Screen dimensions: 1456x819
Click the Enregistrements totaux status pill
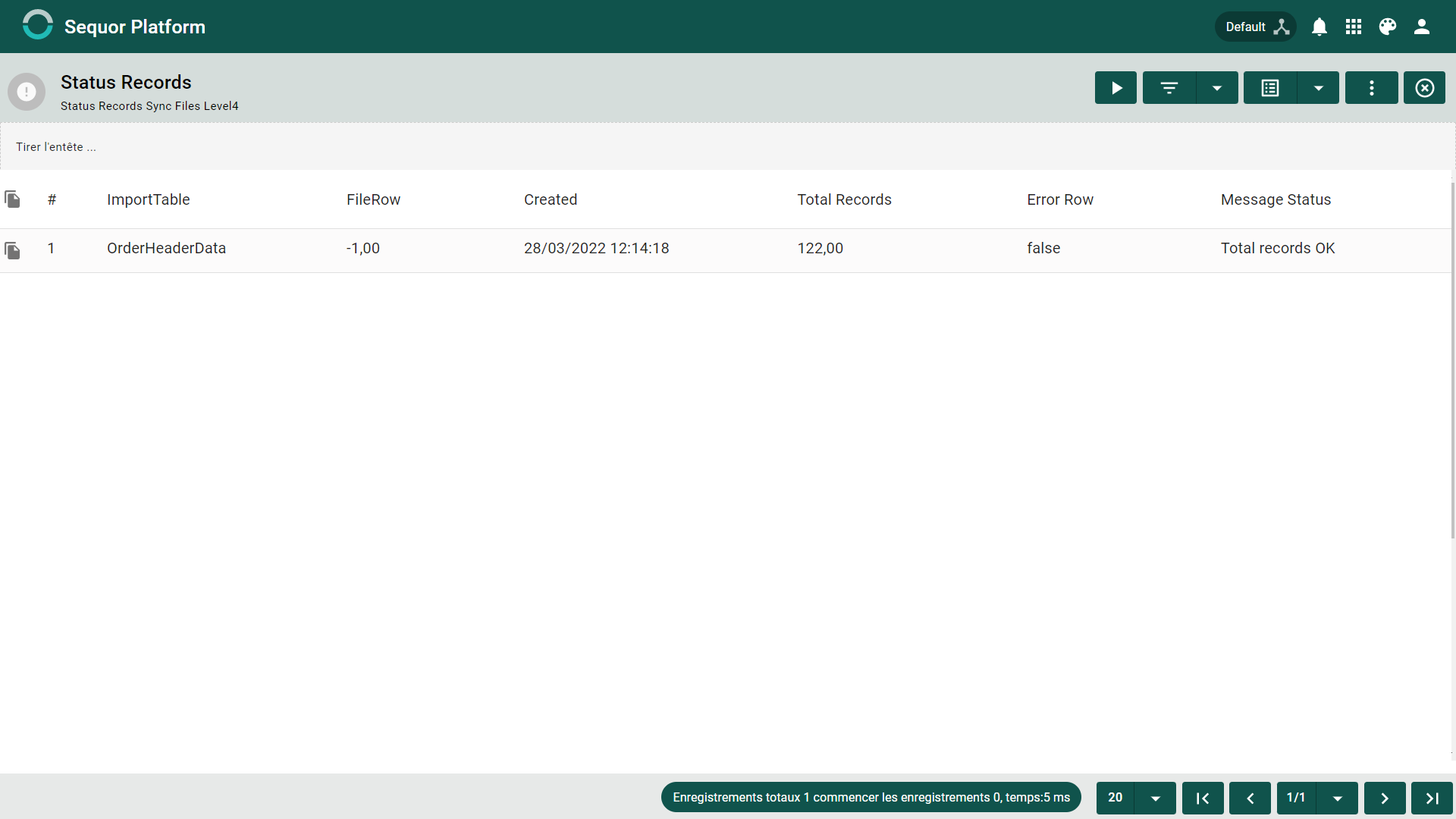871,797
